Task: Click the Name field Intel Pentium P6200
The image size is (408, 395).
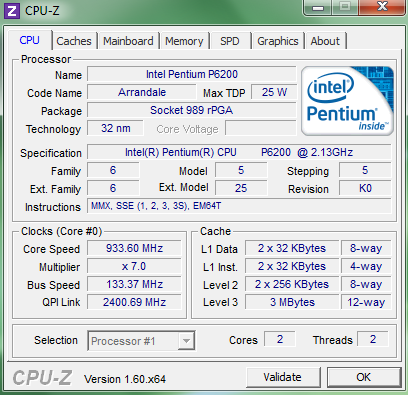Action: (192, 74)
